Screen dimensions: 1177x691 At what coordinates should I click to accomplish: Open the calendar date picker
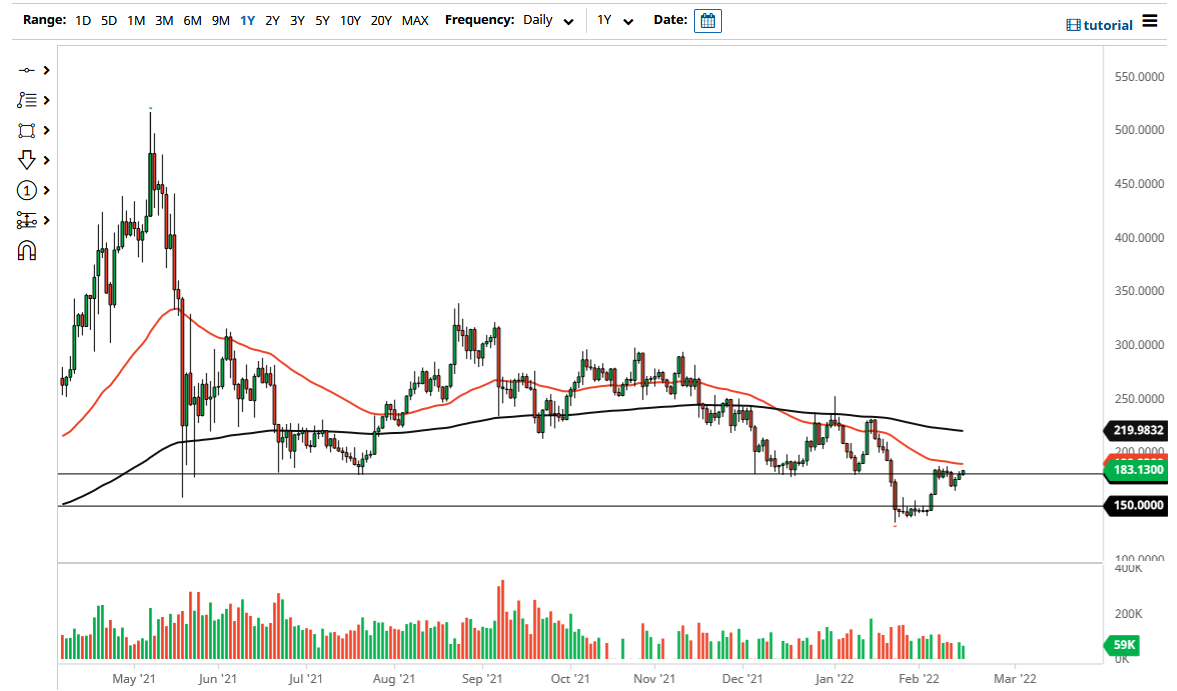[707, 20]
